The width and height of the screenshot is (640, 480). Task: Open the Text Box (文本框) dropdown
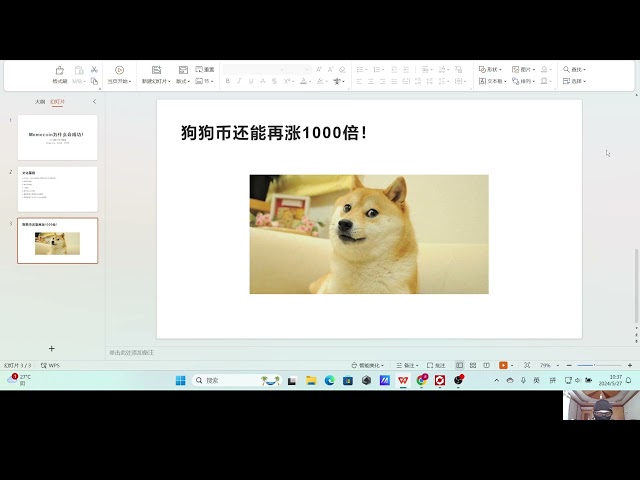493,81
